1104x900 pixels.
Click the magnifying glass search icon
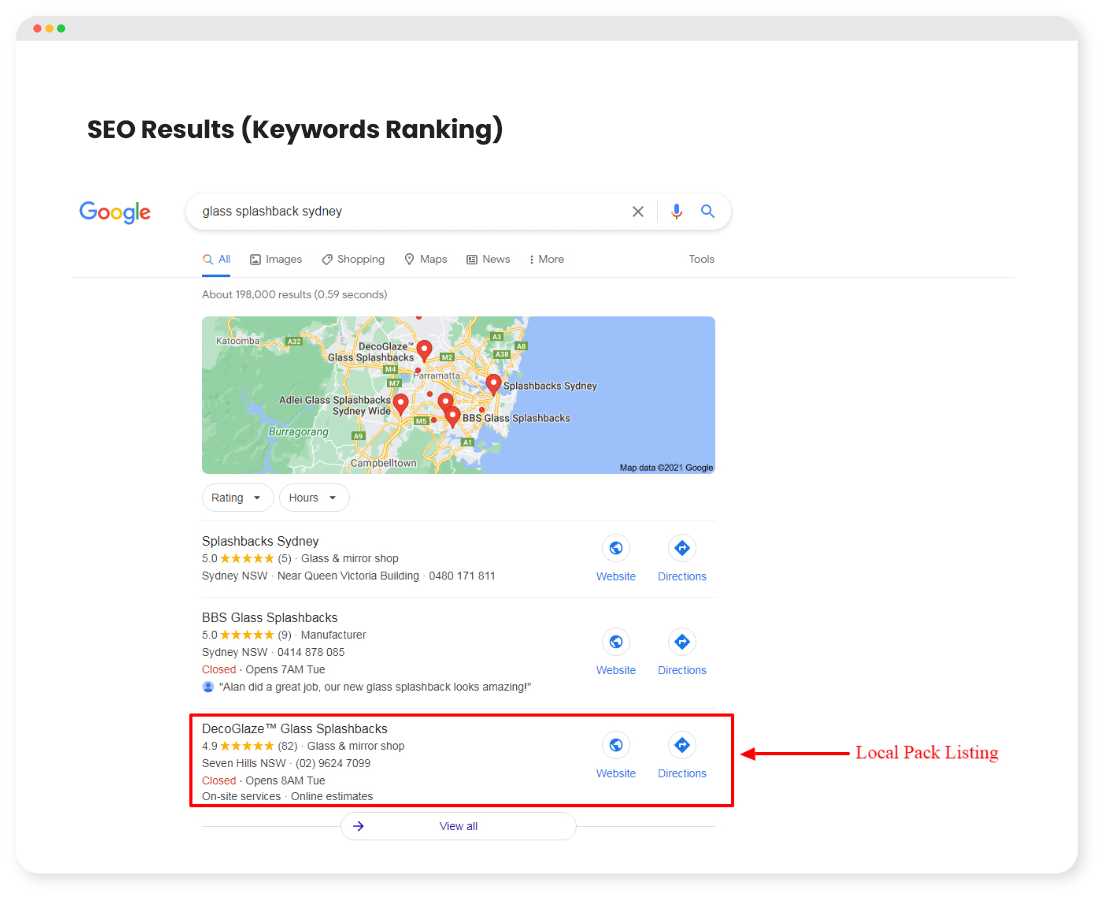(x=708, y=211)
